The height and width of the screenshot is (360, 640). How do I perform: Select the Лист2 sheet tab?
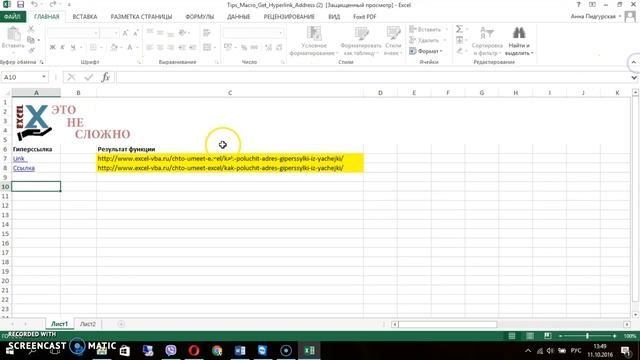(88, 324)
